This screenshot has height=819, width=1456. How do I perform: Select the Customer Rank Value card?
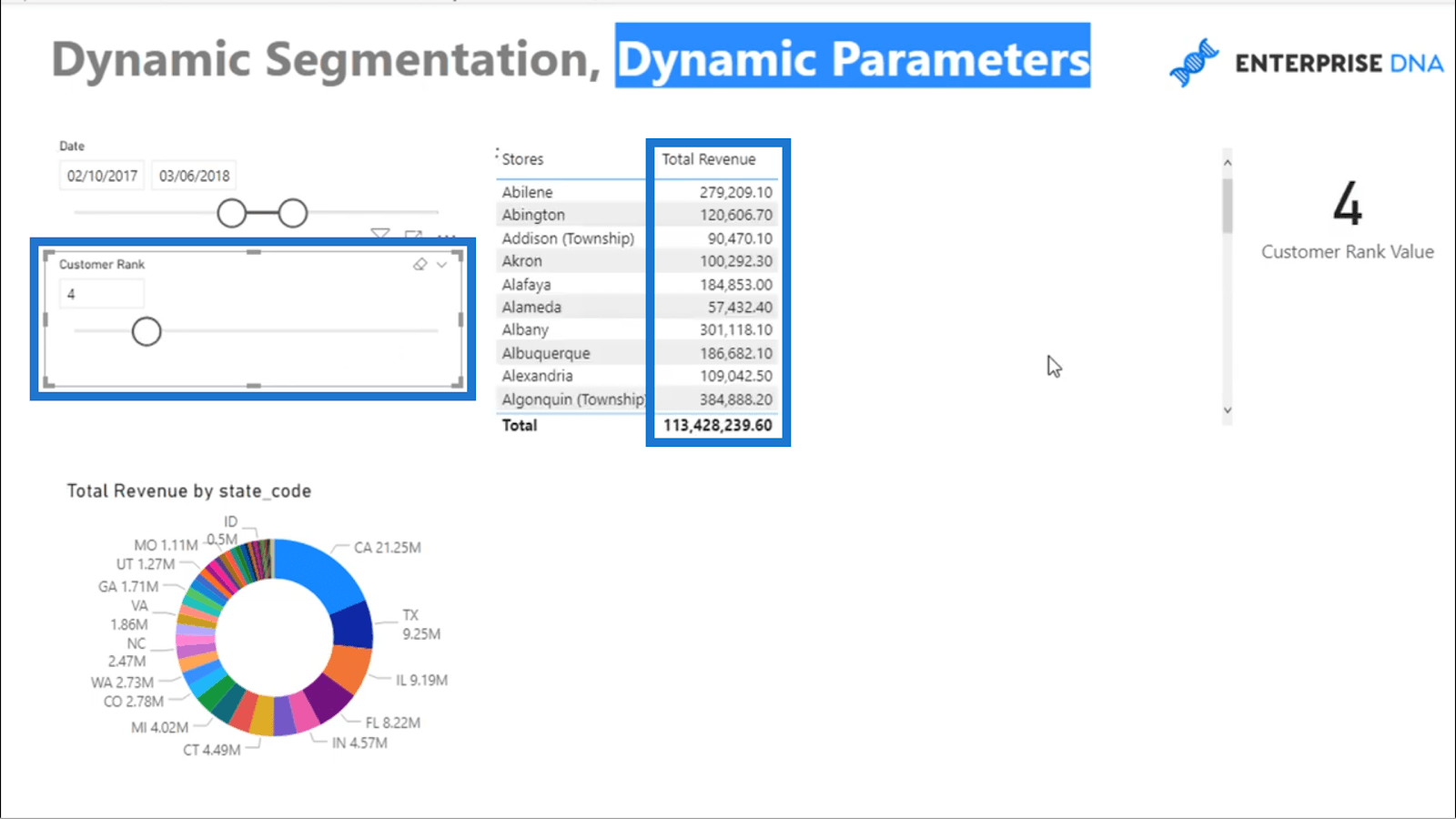[1347, 221]
